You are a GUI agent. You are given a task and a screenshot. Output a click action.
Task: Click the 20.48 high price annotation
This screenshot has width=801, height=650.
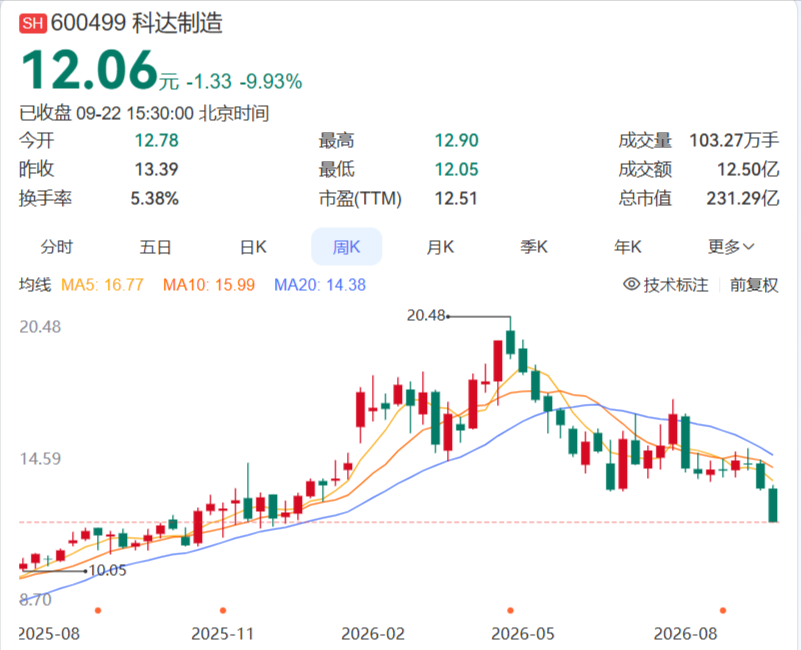[x=426, y=316]
